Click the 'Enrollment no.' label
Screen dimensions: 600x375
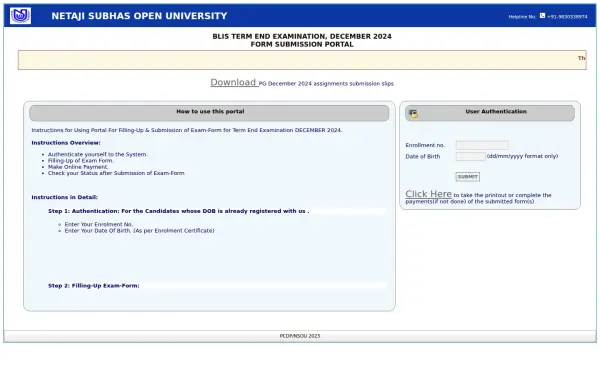click(x=425, y=145)
